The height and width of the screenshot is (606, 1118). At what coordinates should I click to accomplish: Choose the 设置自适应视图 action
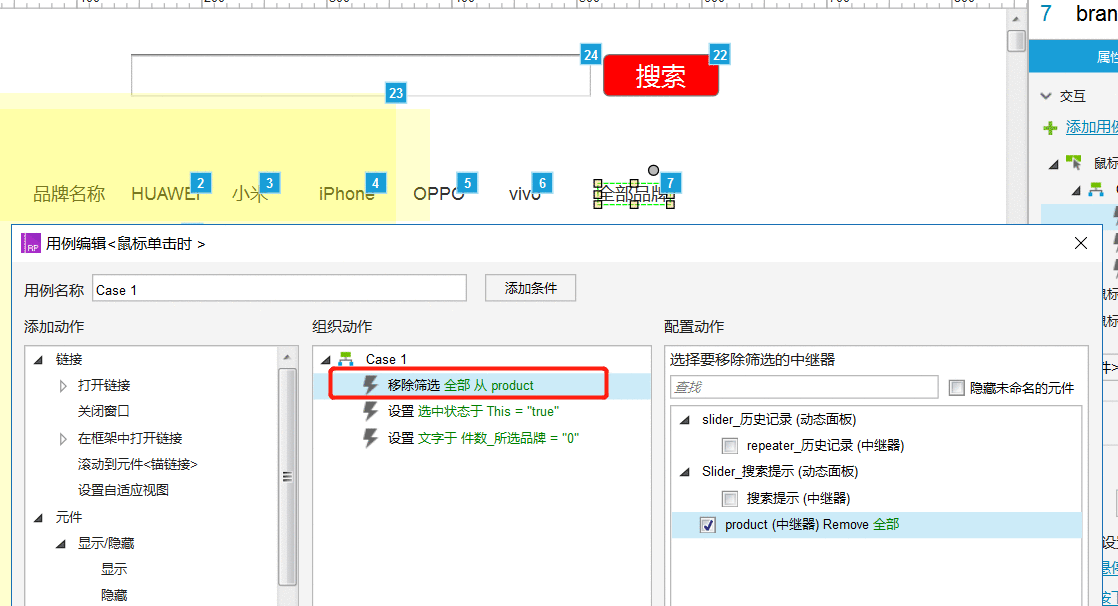(x=123, y=490)
